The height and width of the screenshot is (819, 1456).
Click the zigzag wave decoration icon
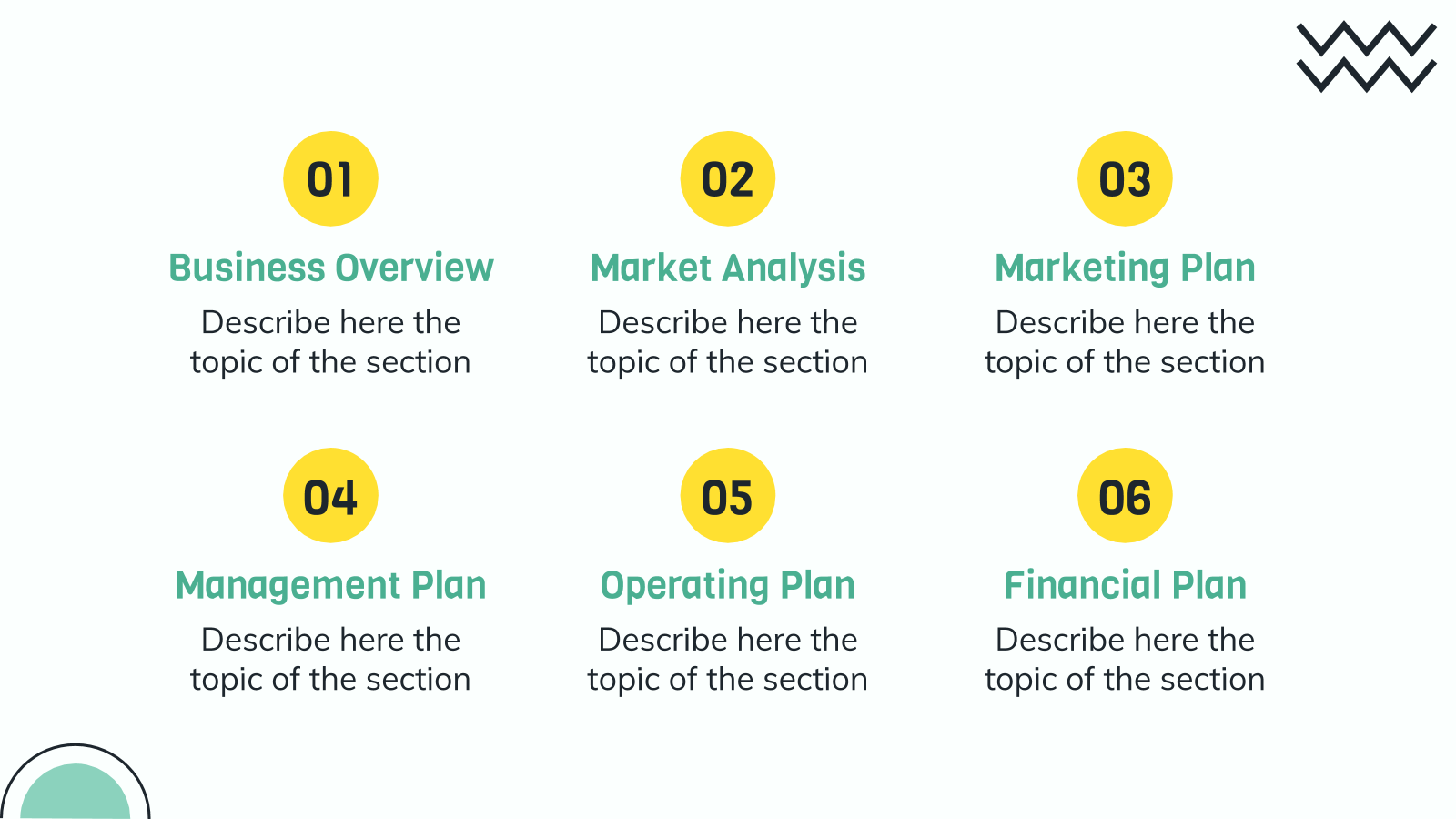coord(1366,56)
